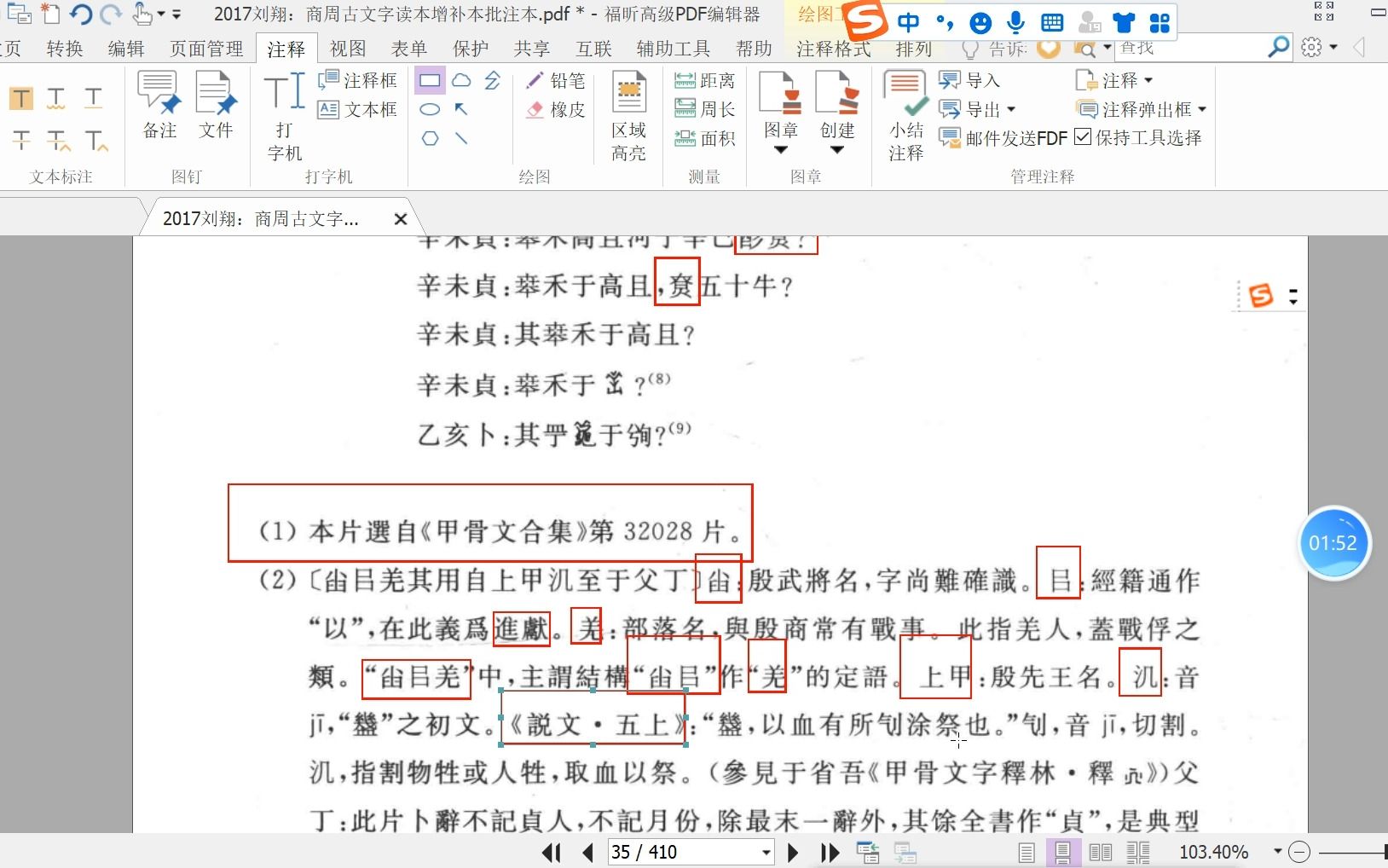This screenshot has width=1388, height=868.
Task: Select the strikethrough text tool
Action: [21, 139]
